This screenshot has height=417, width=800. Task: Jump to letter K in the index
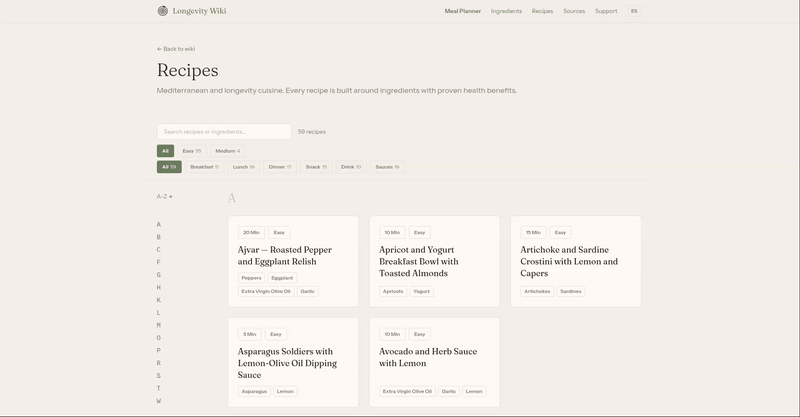pyautogui.click(x=159, y=300)
